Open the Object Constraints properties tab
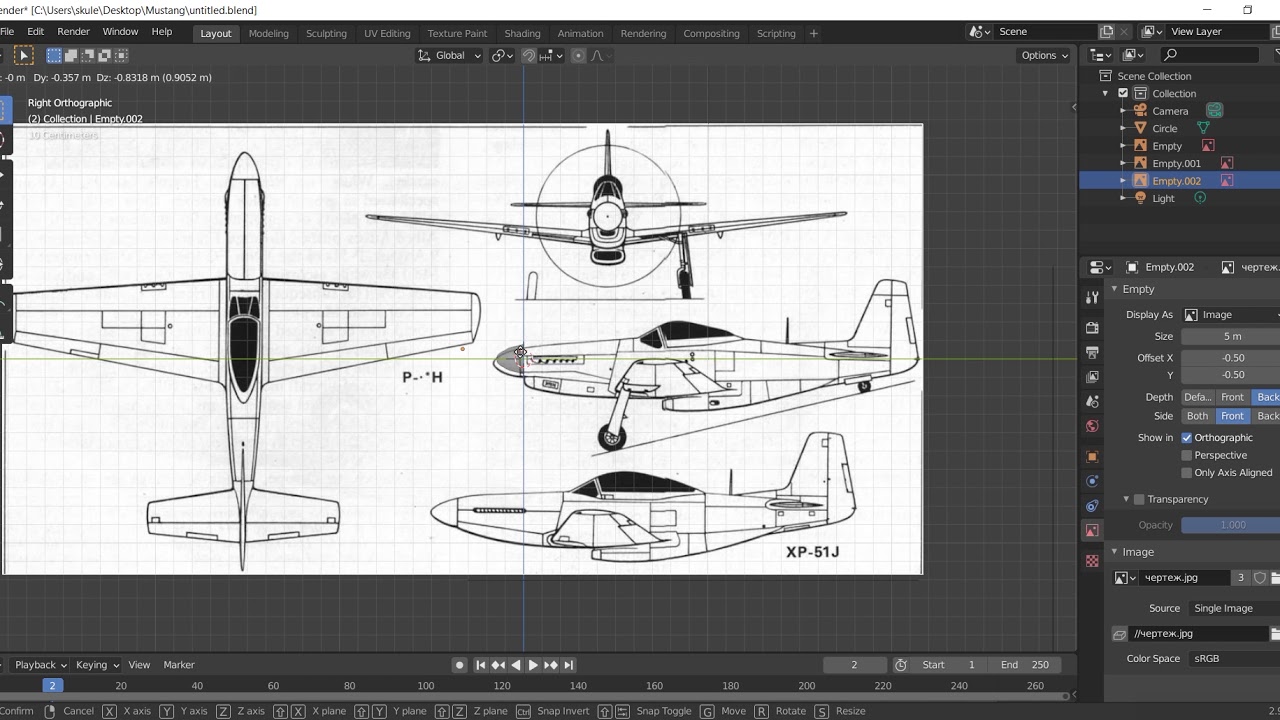This screenshot has height=720, width=1280. click(1092, 506)
